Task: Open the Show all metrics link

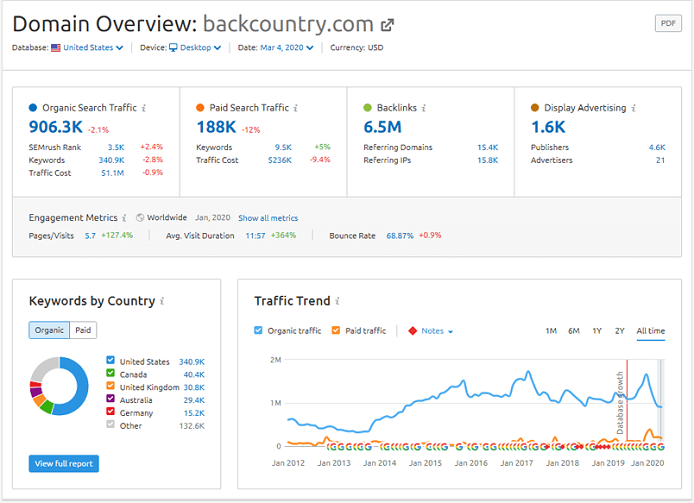Action: click(x=267, y=218)
